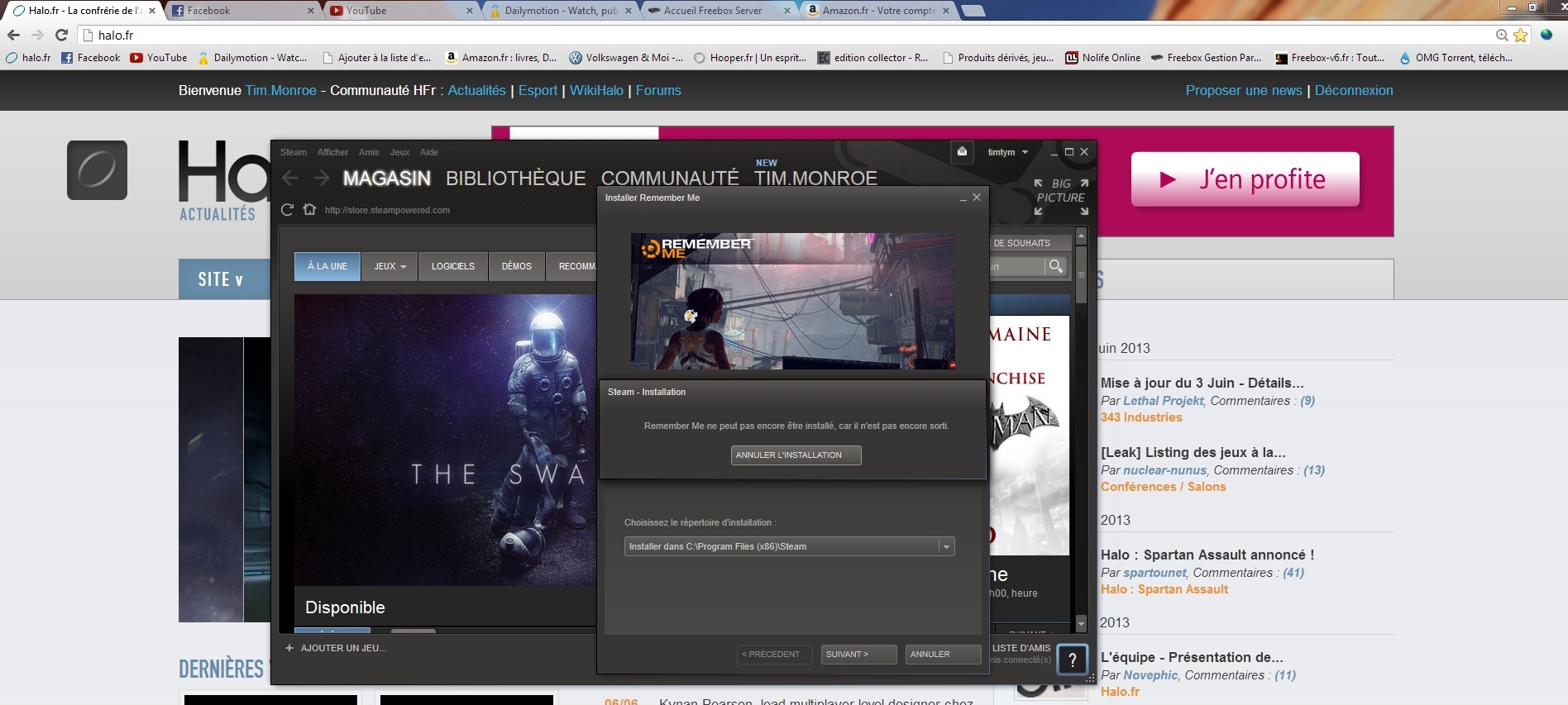Open the Afficher menu in Steam
Image resolution: width=1568 pixels, height=705 pixels.
tap(332, 152)
